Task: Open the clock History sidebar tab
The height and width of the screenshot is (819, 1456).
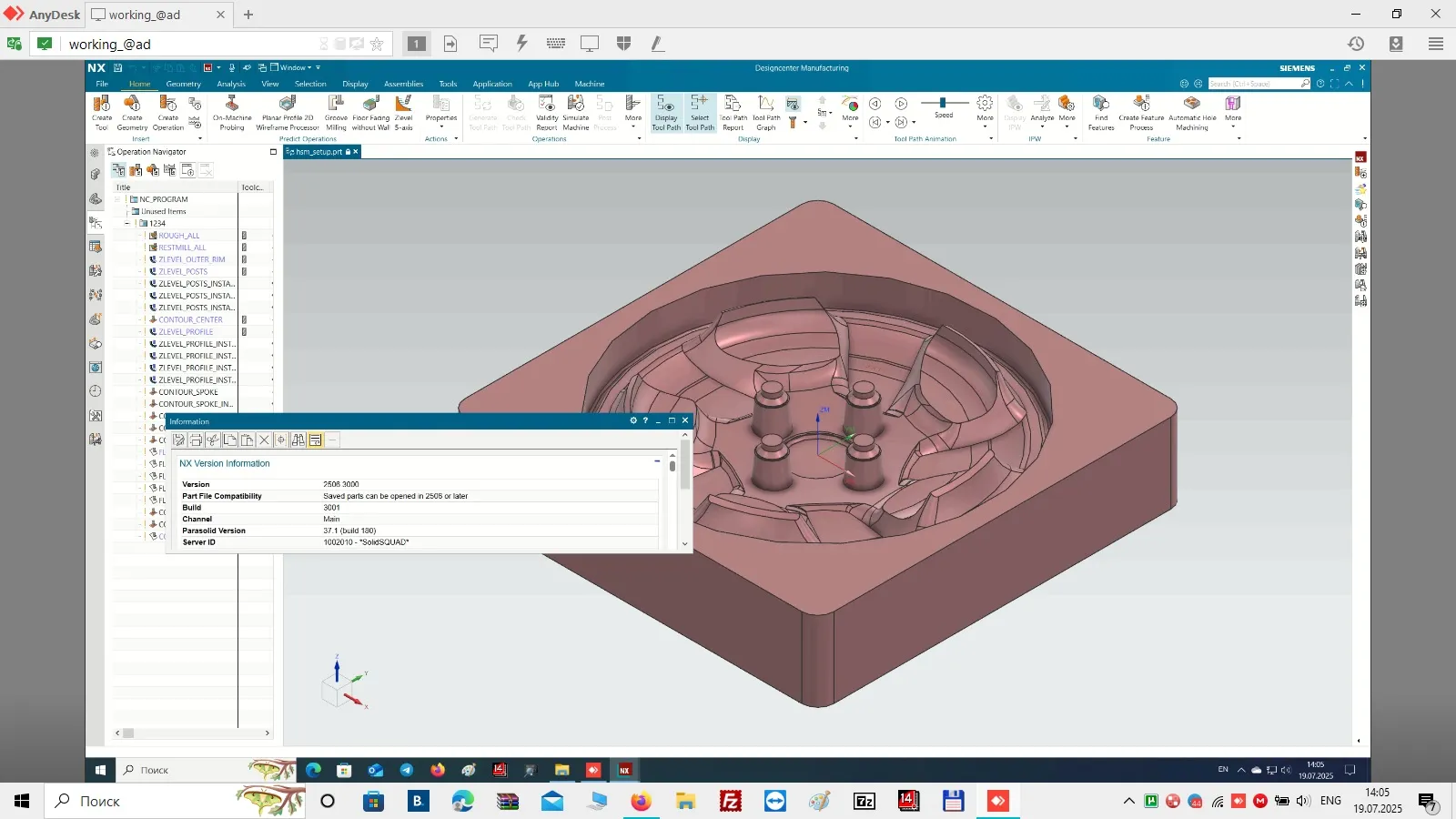Action: [96, 391]
